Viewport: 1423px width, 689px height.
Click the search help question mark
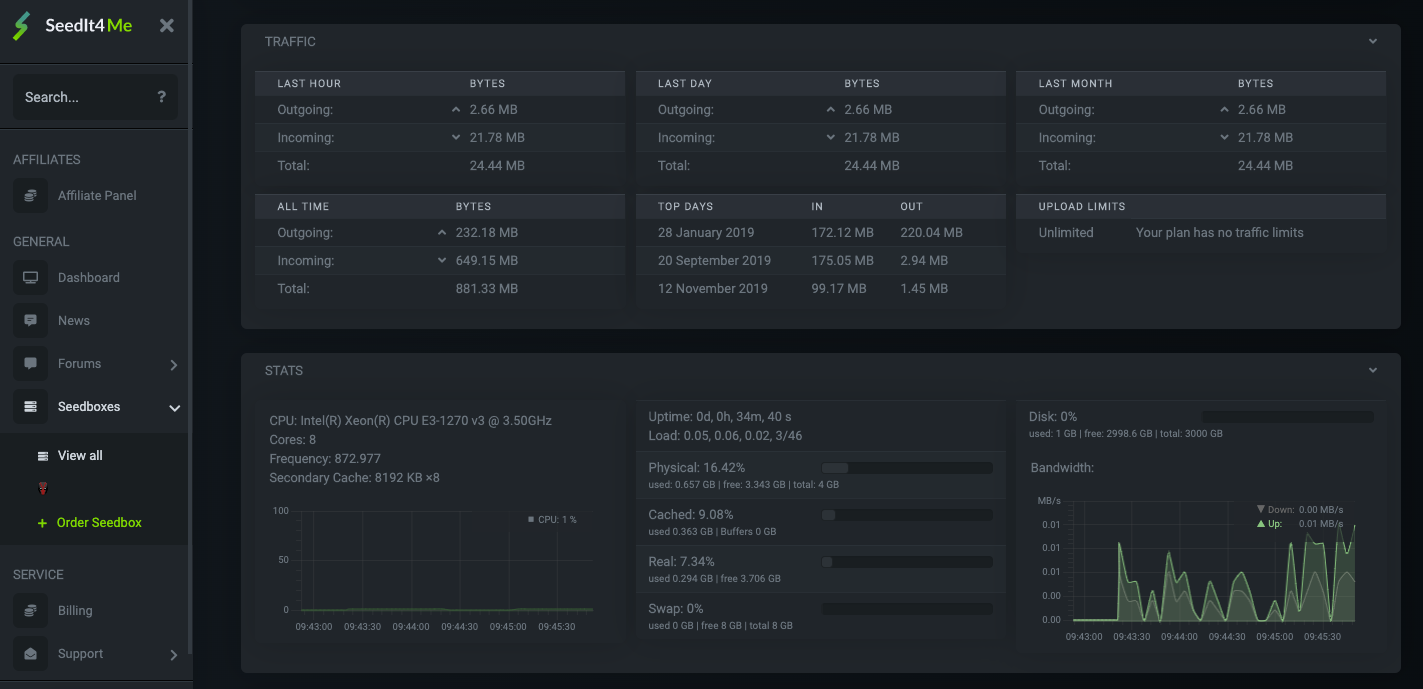click(161, 97)
